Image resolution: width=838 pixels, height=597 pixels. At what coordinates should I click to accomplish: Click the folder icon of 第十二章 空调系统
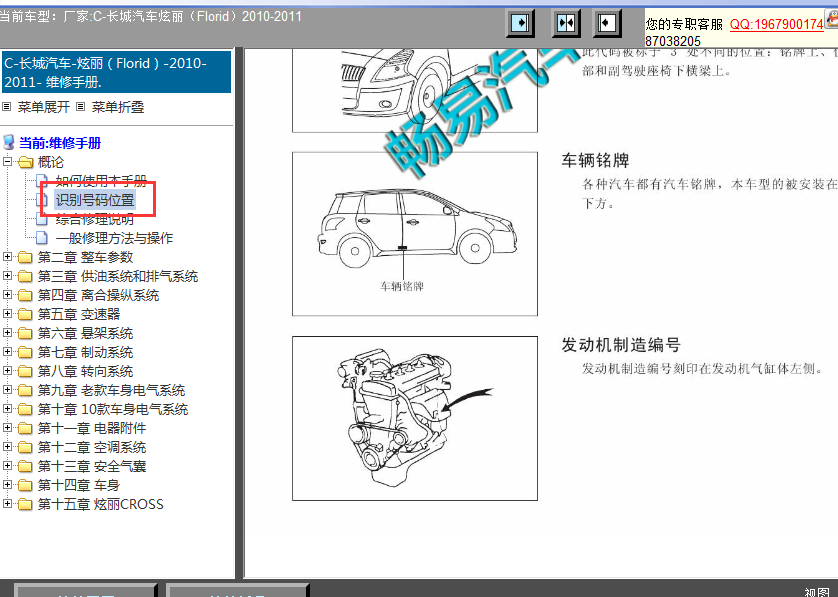pos(26,447)
